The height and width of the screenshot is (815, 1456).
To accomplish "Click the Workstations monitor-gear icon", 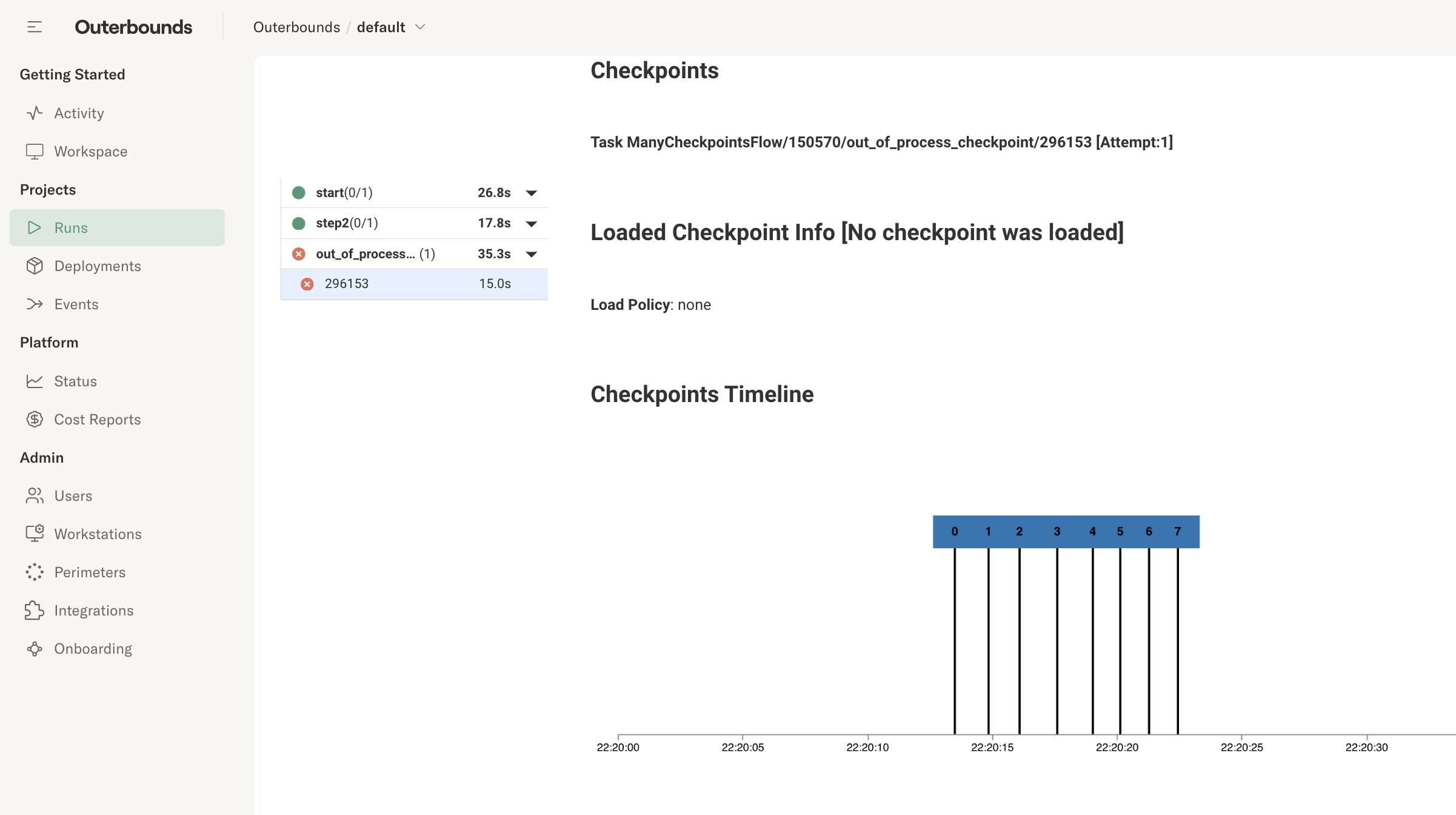I will tap(35, 534).
